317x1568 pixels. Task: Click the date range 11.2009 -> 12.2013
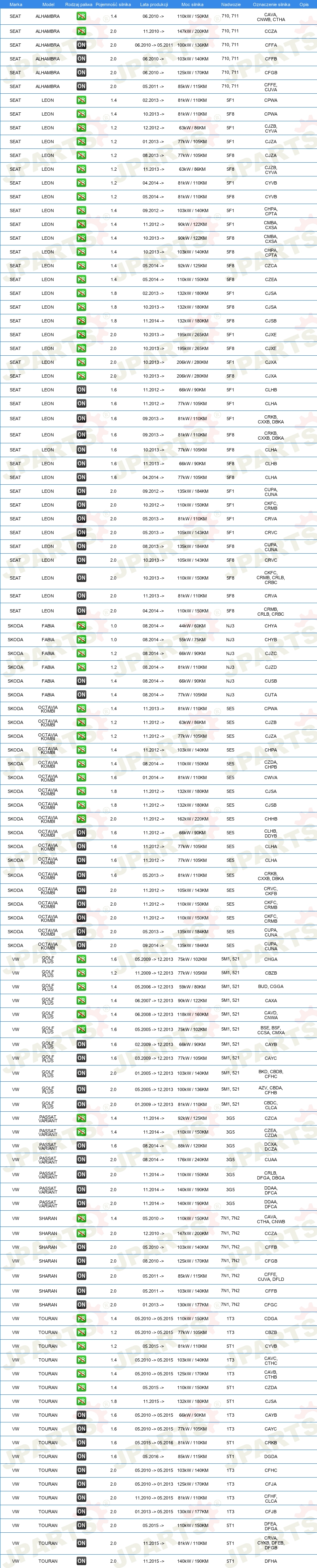(153, 973)
